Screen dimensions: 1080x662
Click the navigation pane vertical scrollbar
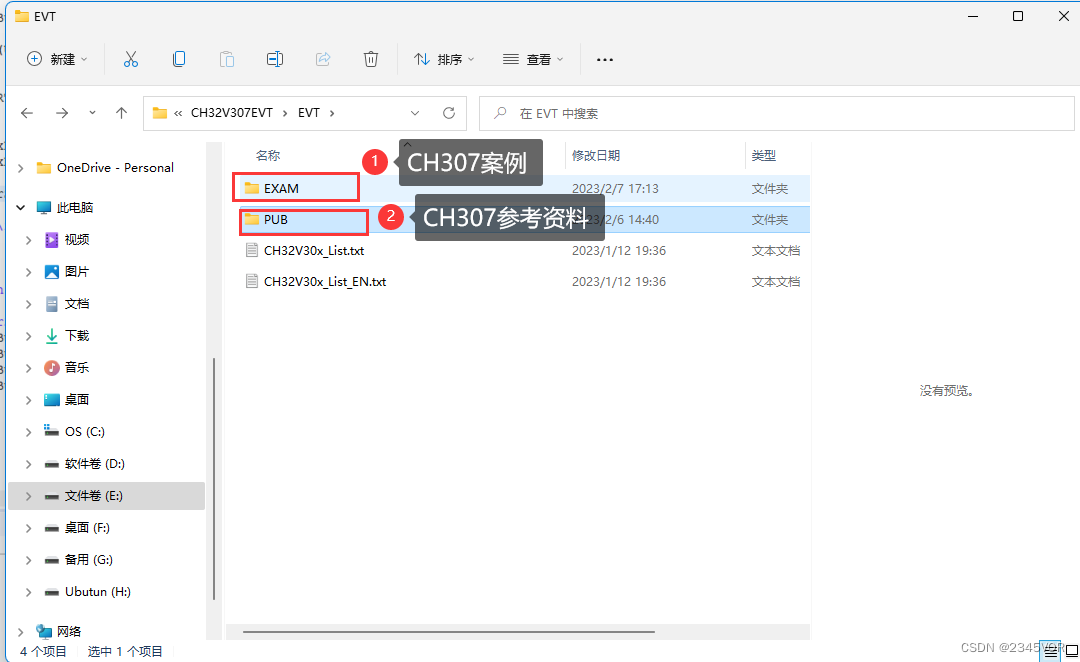click(x=214, y=478)
